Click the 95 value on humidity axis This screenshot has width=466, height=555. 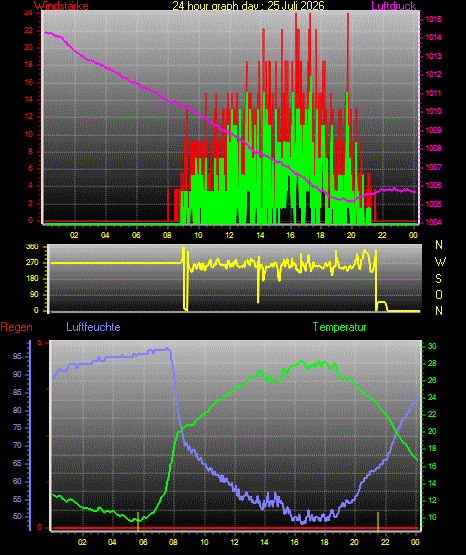(x=17, y=356)
